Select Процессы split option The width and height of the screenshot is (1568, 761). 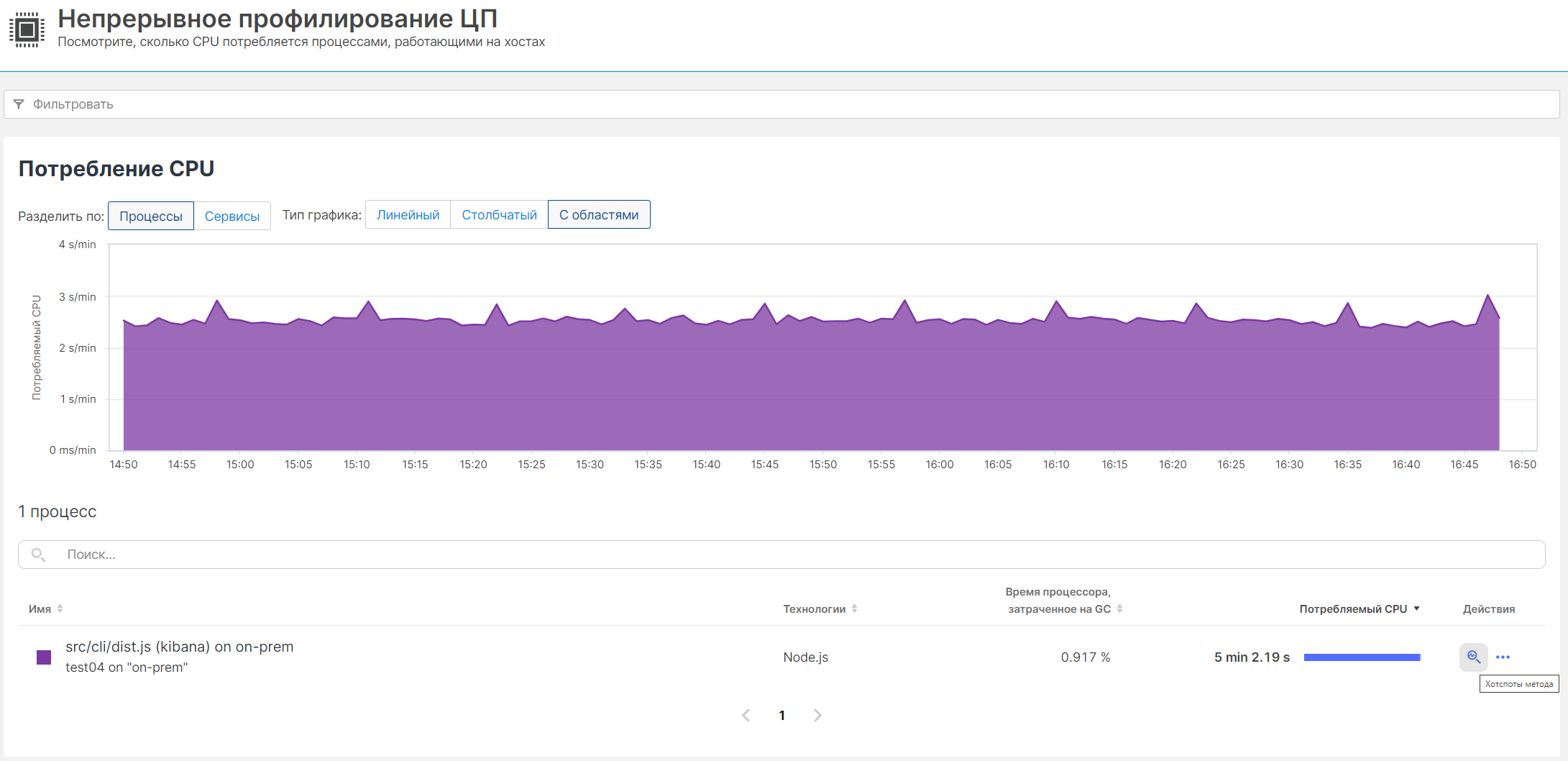pos(150,216)
